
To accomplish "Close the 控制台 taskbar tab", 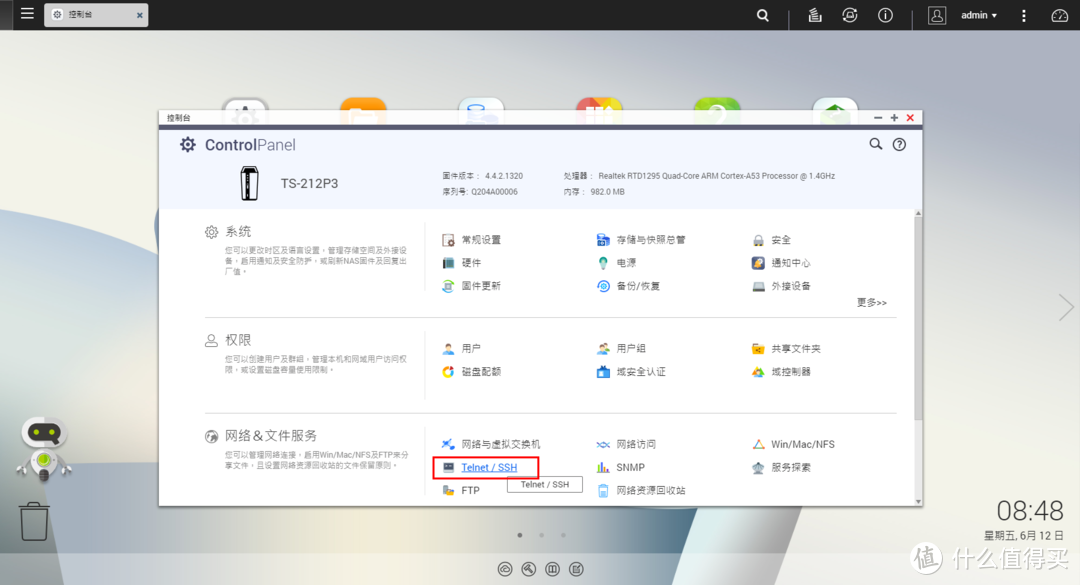I will [x=140, y=15].
